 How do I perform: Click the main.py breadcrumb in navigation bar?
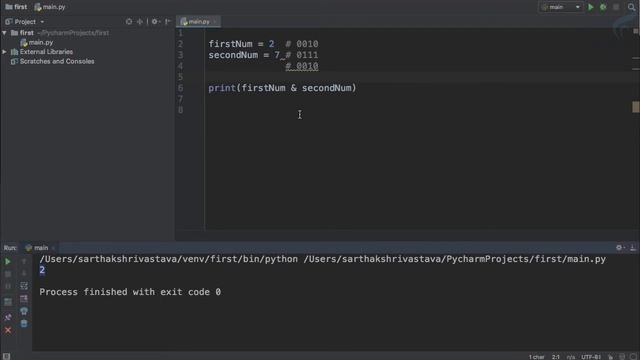tap(50, 7)
